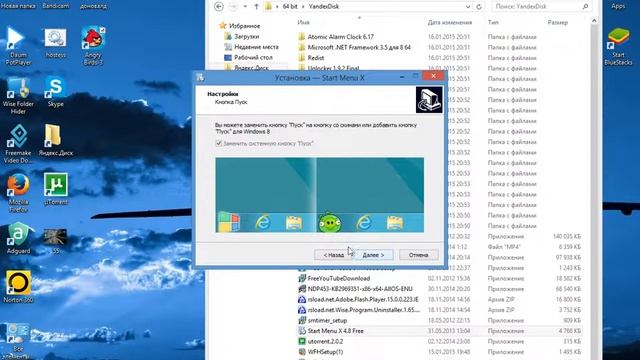
Task: Expand the address bar history dropdown
Action: tap(468, 7)
